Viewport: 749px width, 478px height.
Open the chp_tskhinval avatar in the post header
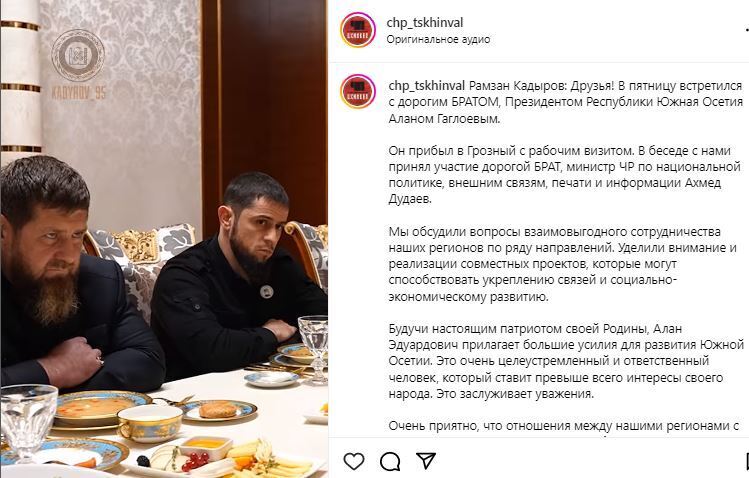tap(358, 30)
